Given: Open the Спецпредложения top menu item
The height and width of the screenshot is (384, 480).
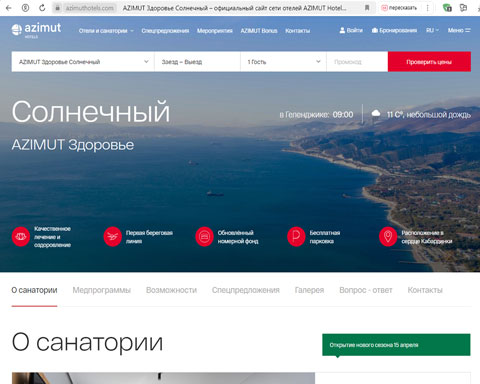Looking at the screenshot, I should [165, 31].
